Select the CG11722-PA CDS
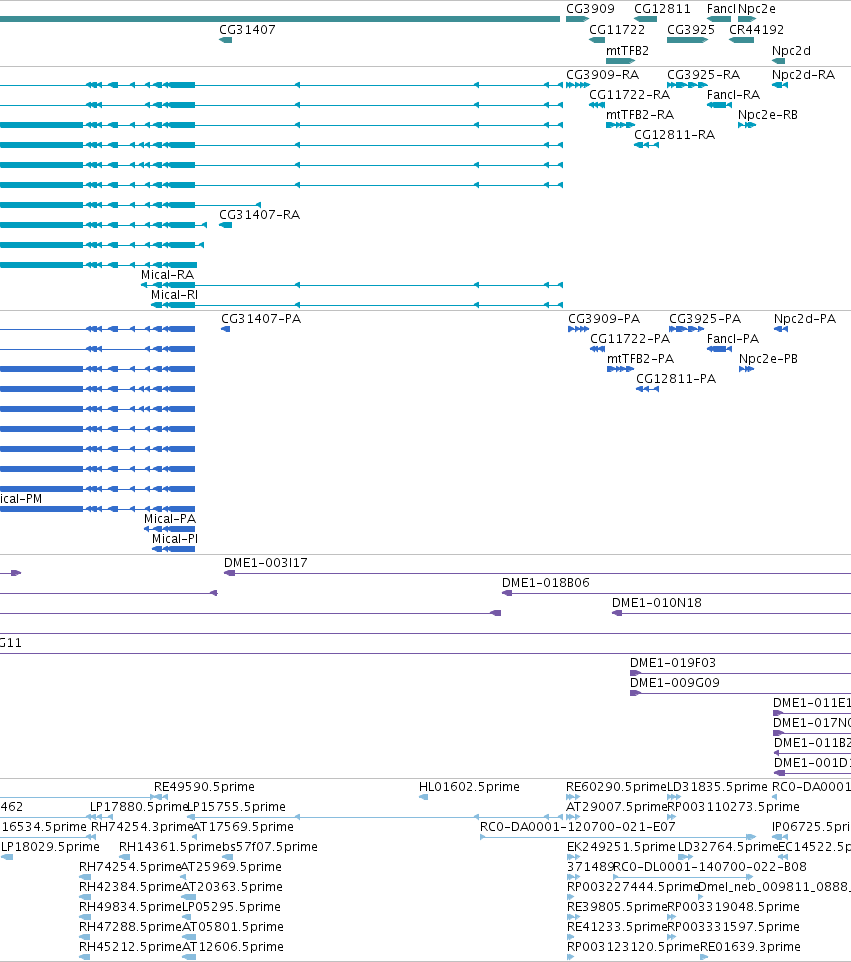This screenshot has width=851, height=962. [x=598, y=349]
